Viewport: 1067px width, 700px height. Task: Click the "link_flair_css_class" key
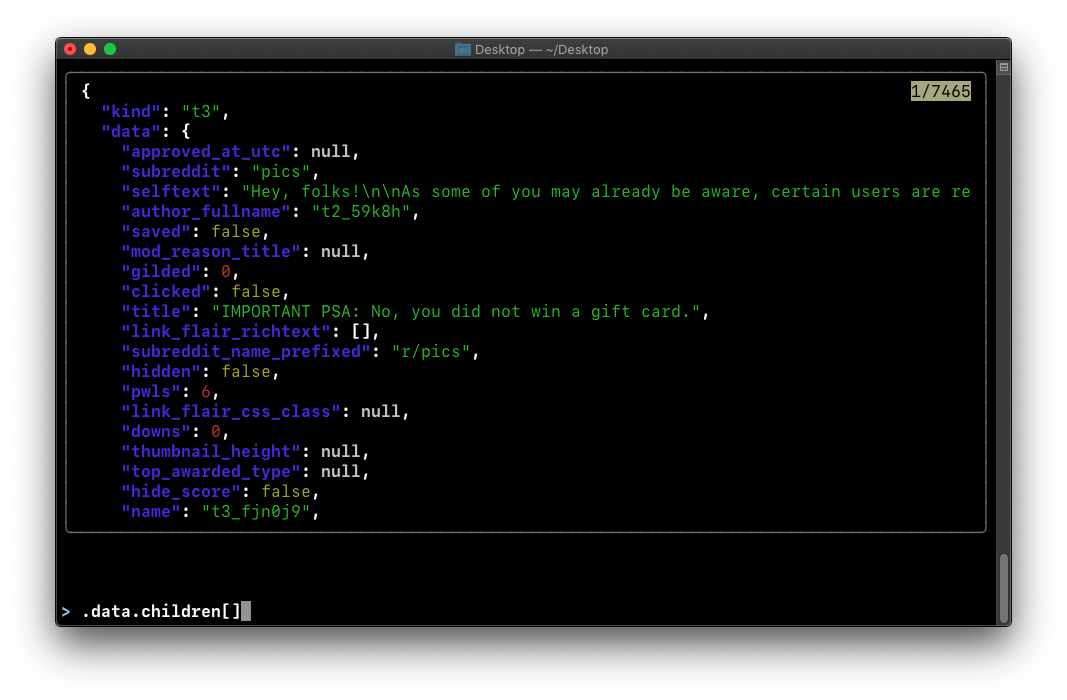[231, 412]
